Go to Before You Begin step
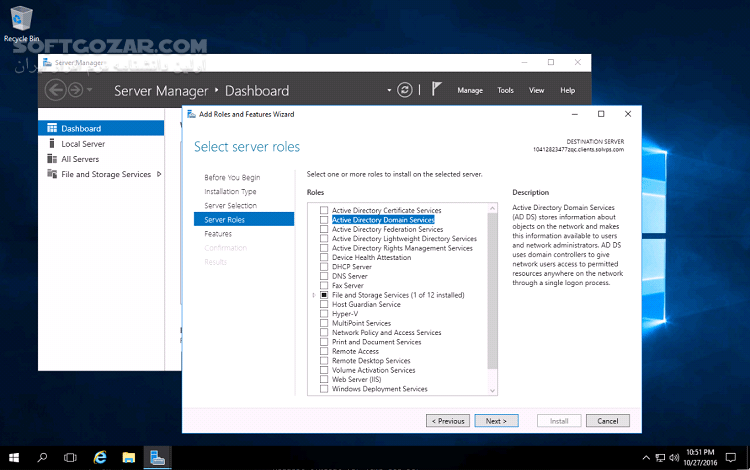750x470 pixels. (232, 177)
